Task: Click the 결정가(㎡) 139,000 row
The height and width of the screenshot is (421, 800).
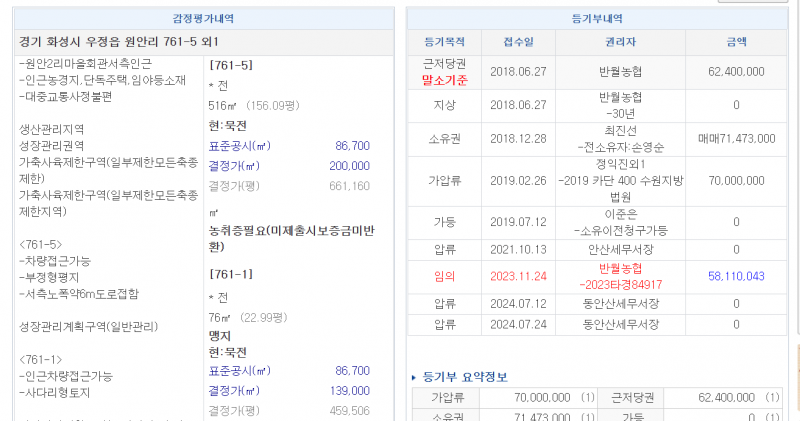Action: point(288,391)
